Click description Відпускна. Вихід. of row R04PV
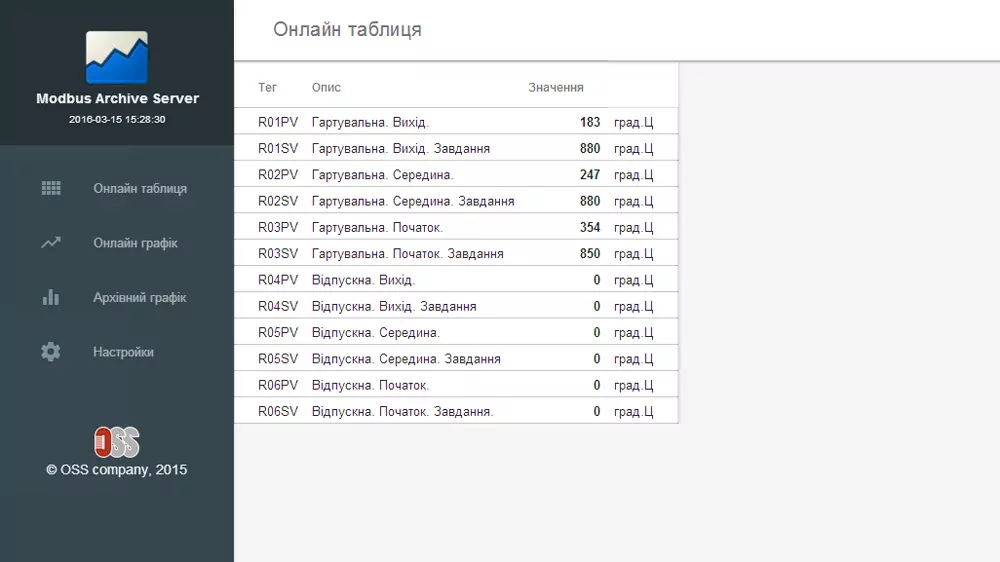 pyautogui.click(x=363, y=280)
